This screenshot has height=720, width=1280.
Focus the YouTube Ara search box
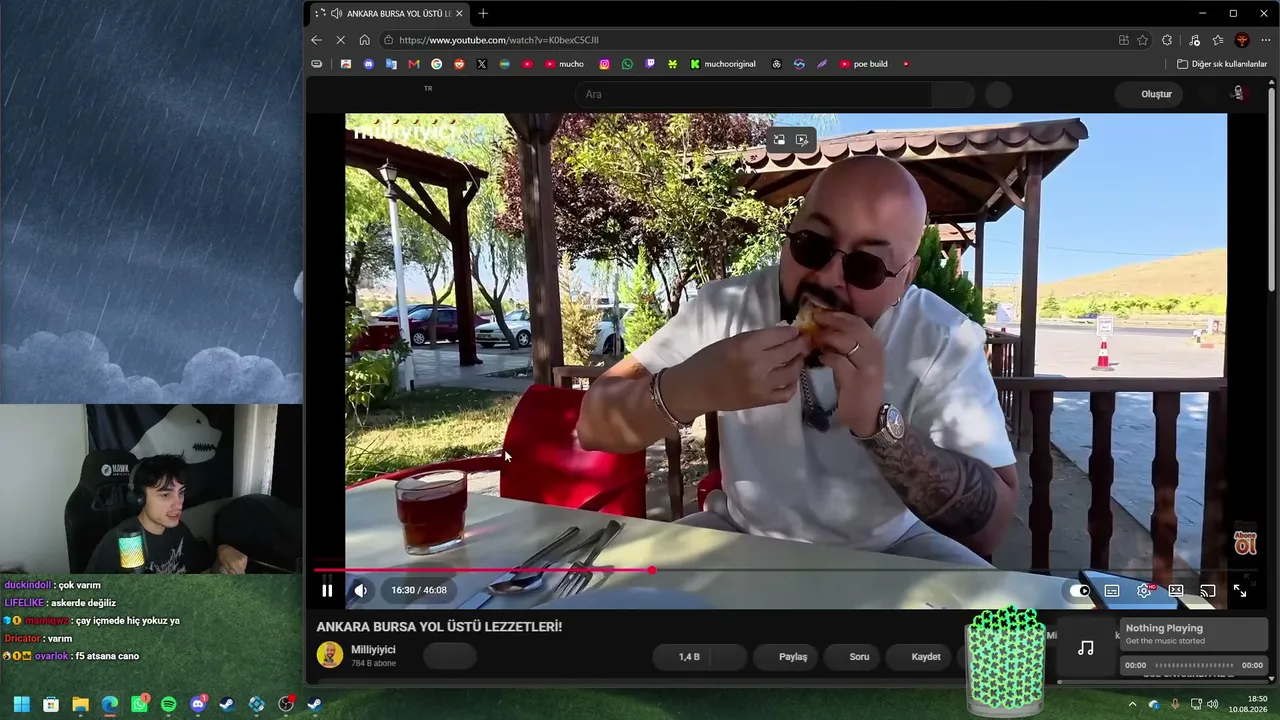tap(752, 94)
